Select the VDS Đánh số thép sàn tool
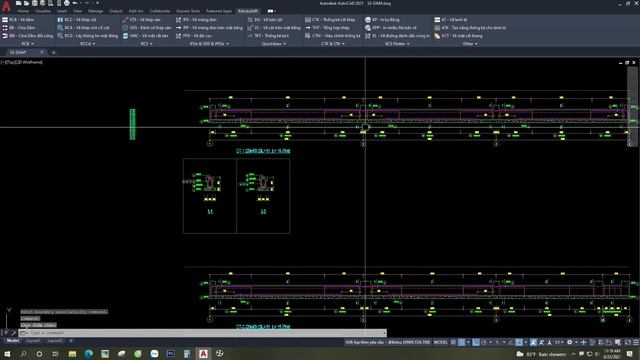 [147, 28]
